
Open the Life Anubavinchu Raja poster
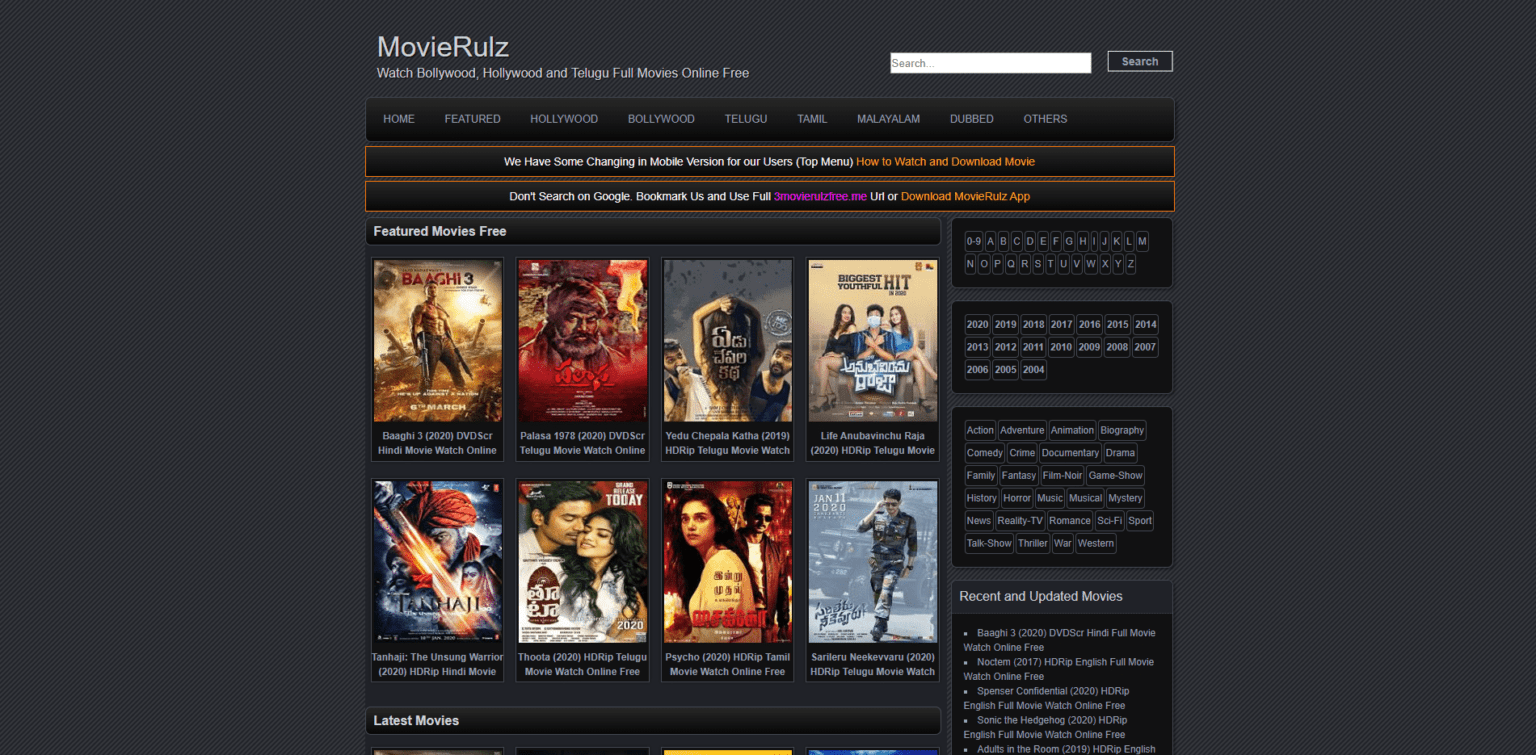pos(872,341)
